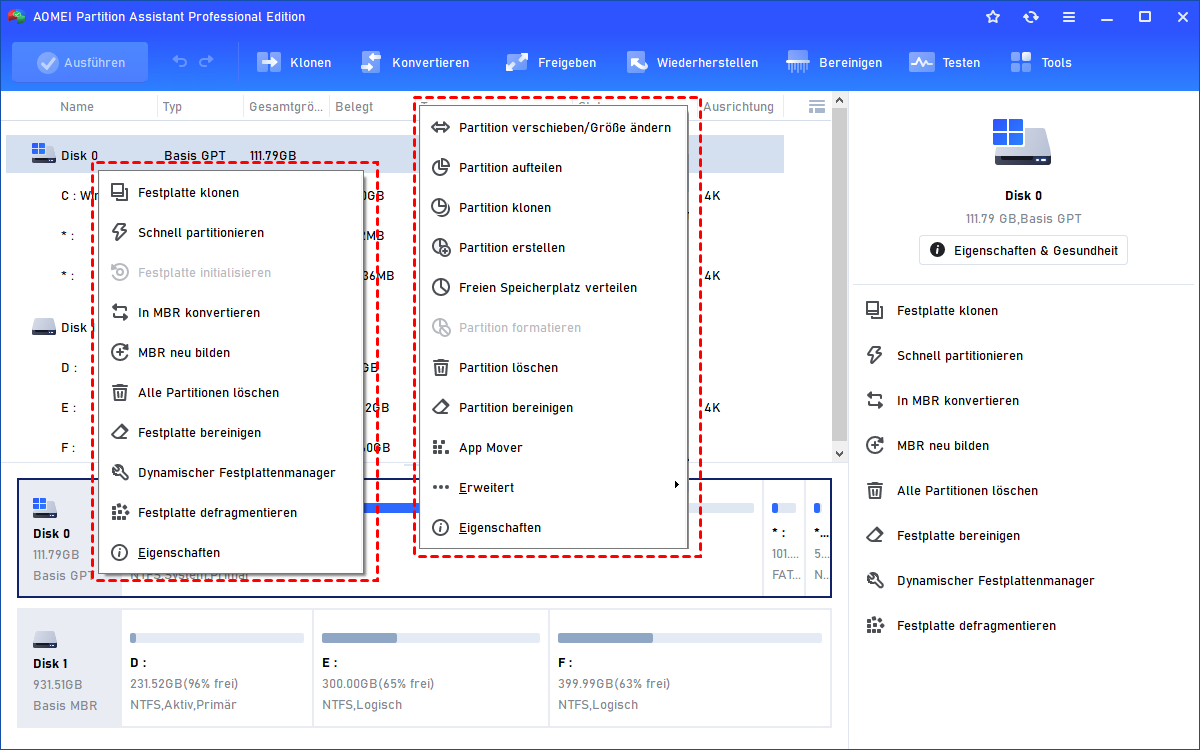Expand the Erweitert submenu
The width and height of the screenshot is (1200, 750).
pos(553,487)
